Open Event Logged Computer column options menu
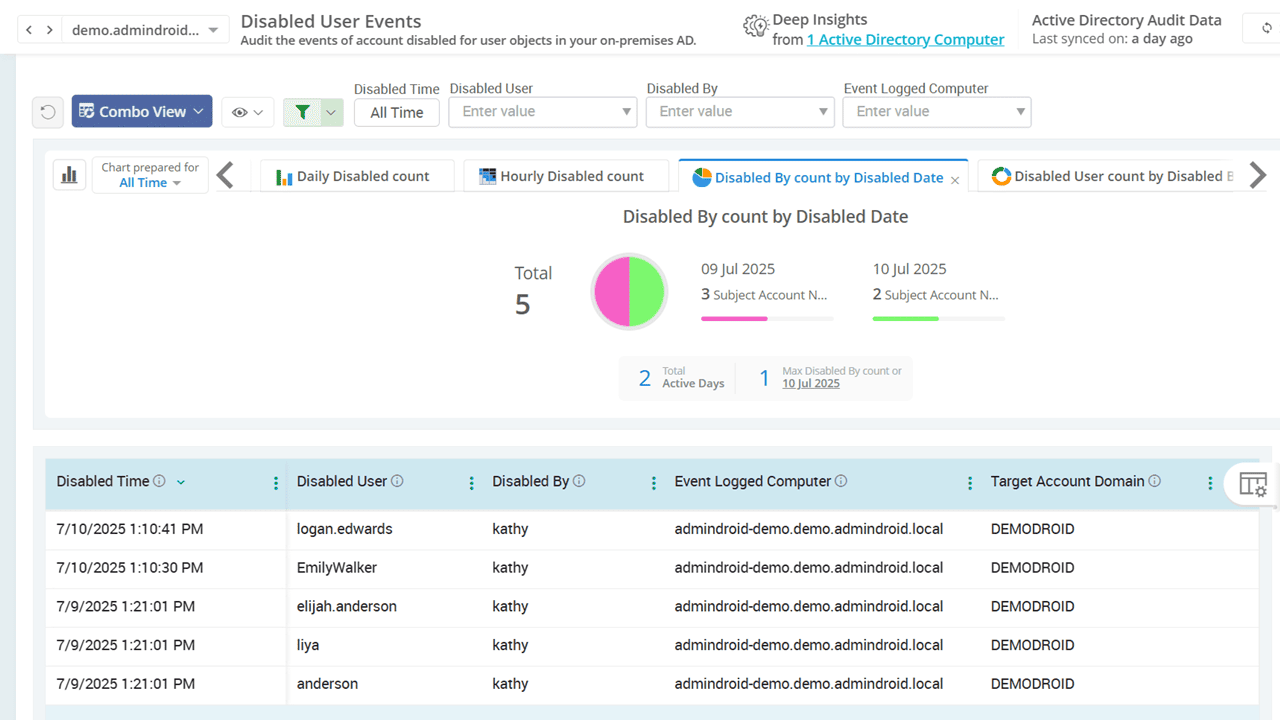Image resolution: width=1280 pixels, height=720 pixels. click(969, 483)
